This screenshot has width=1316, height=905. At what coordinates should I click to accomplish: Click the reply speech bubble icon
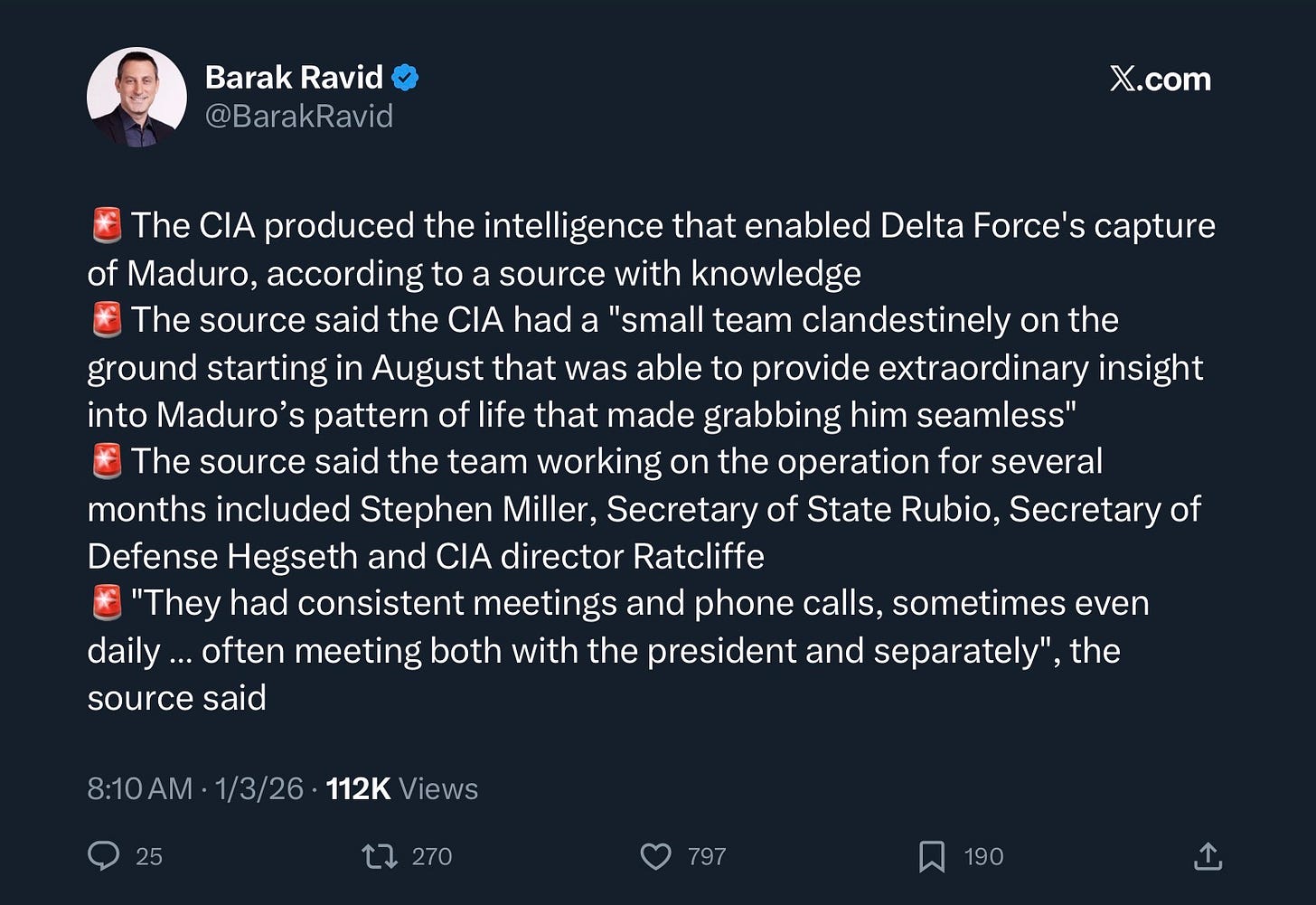103,855
